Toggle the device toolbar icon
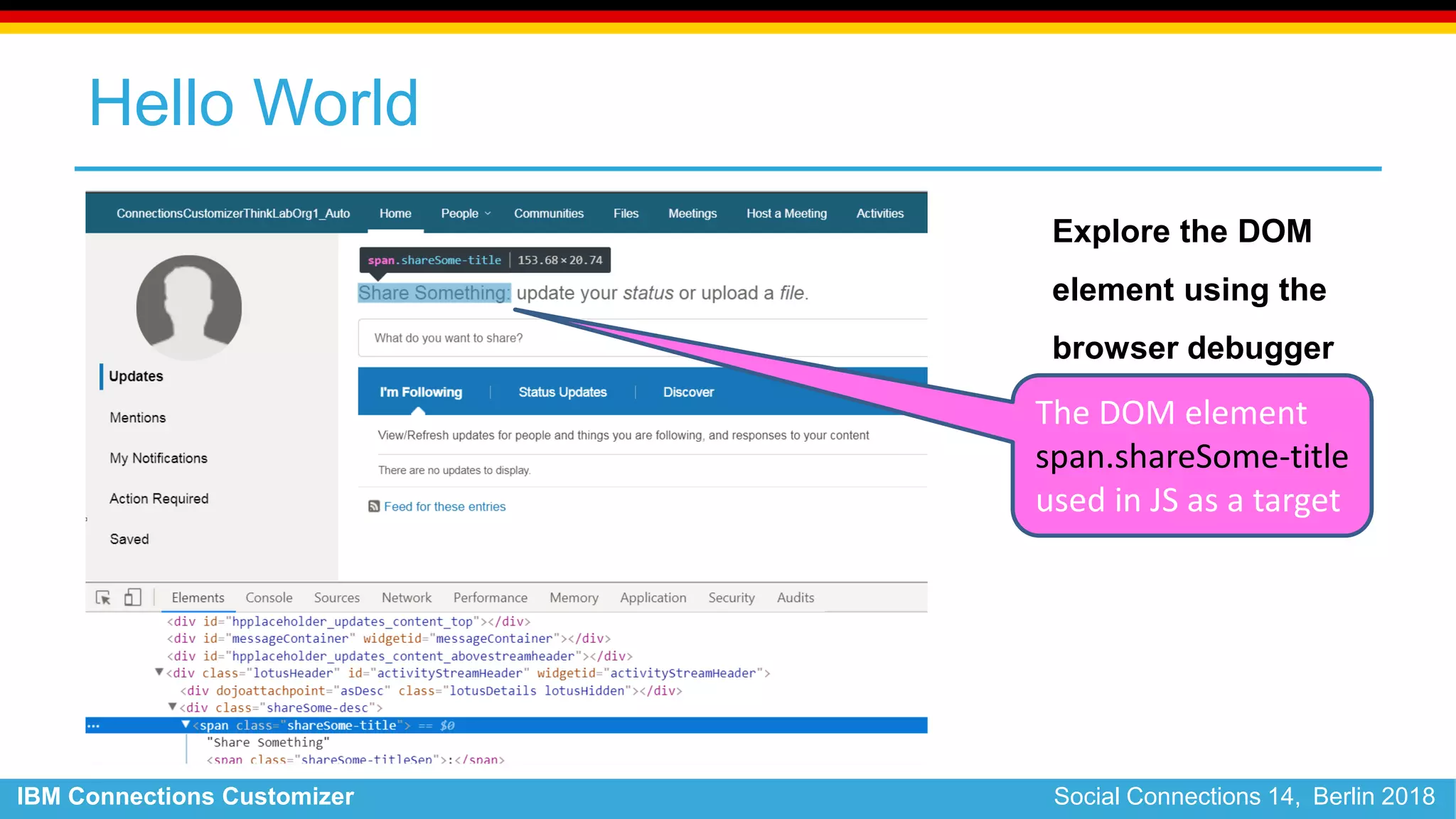Image resolution: width=1456 pixels, height=819 pixels. point(133,597)
